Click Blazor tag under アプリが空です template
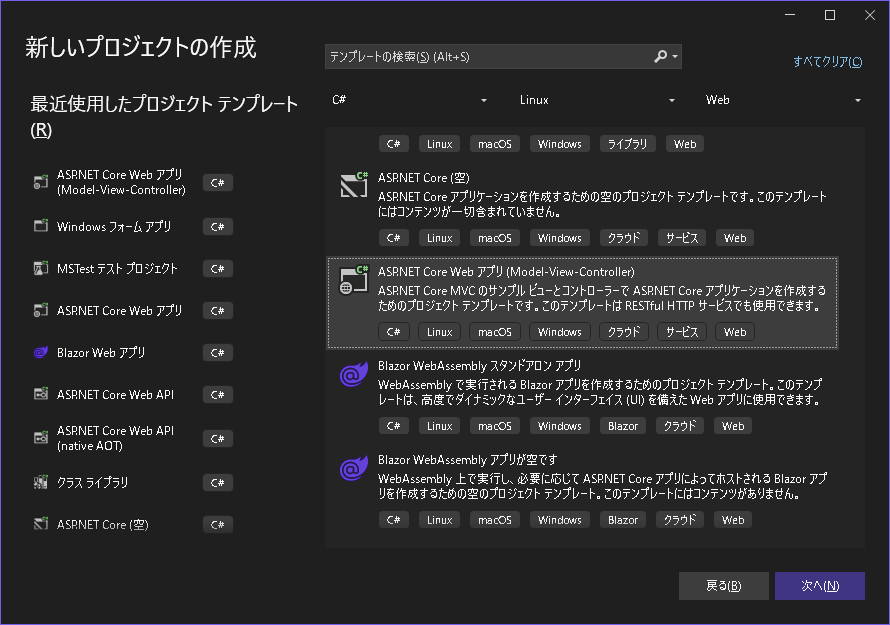Screen dimensions: 890x625 coord(623,519)
